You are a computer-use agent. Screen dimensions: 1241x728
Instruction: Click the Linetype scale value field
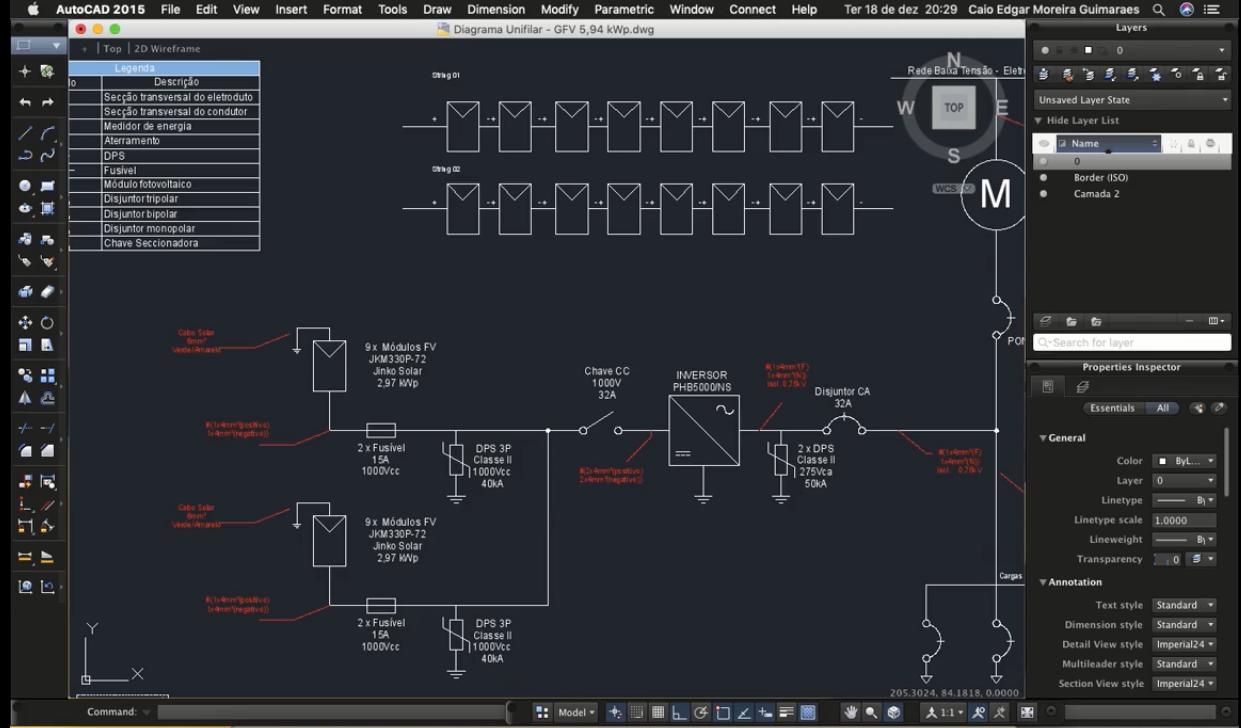point(1185,520)
